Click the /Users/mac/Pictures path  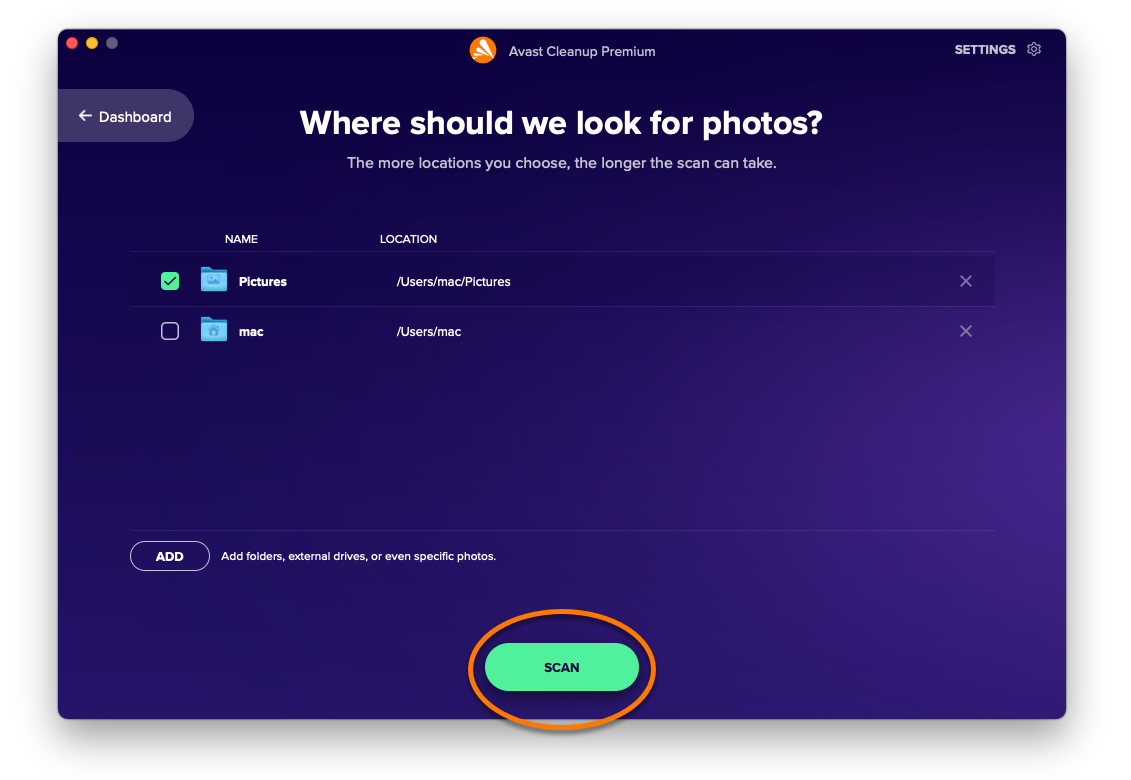pyautogui.click(x=453, y=281)
